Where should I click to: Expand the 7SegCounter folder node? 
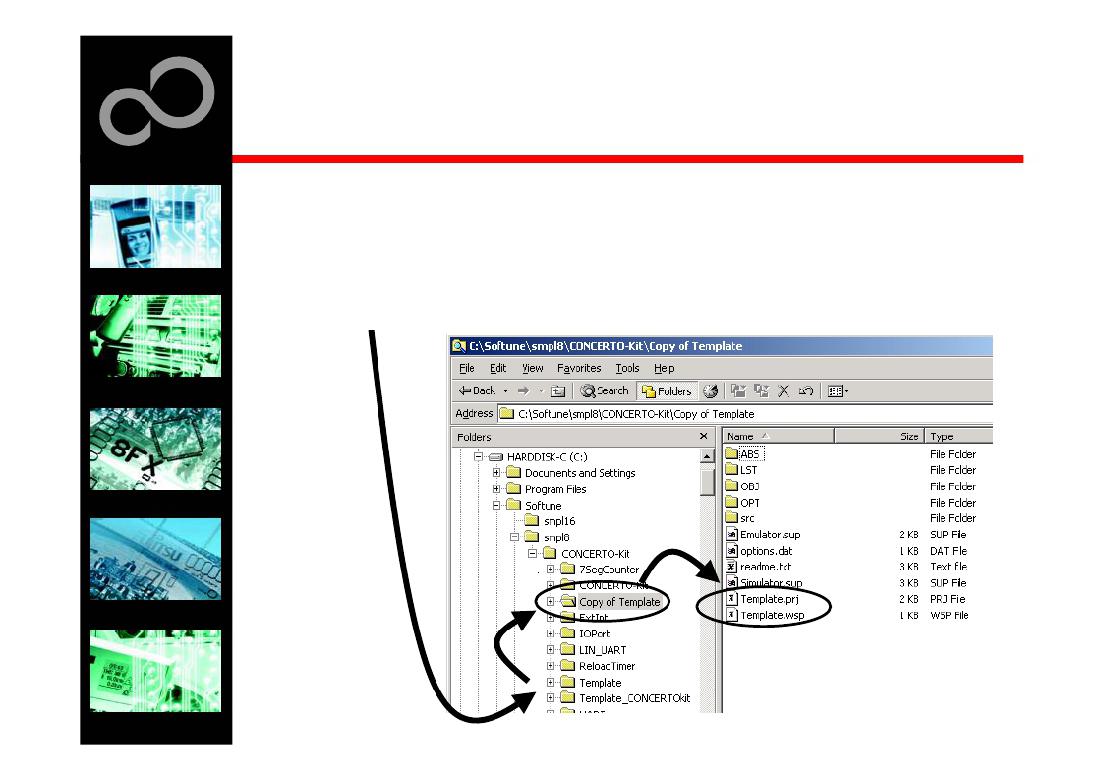coord(551,569)
